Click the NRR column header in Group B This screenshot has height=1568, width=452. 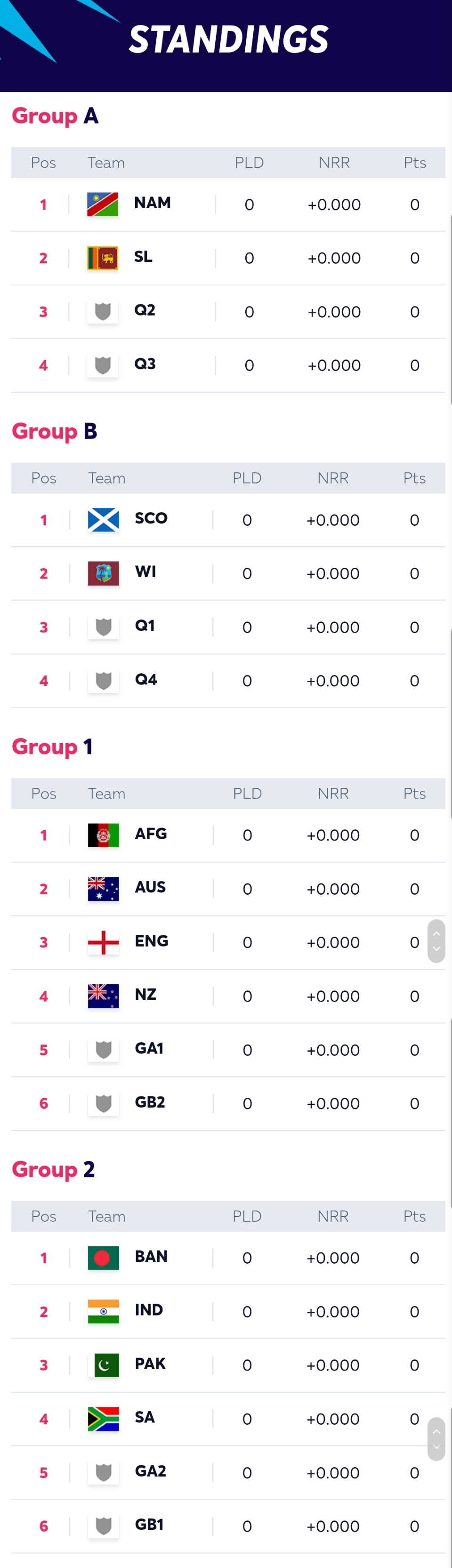pos(333,478)
